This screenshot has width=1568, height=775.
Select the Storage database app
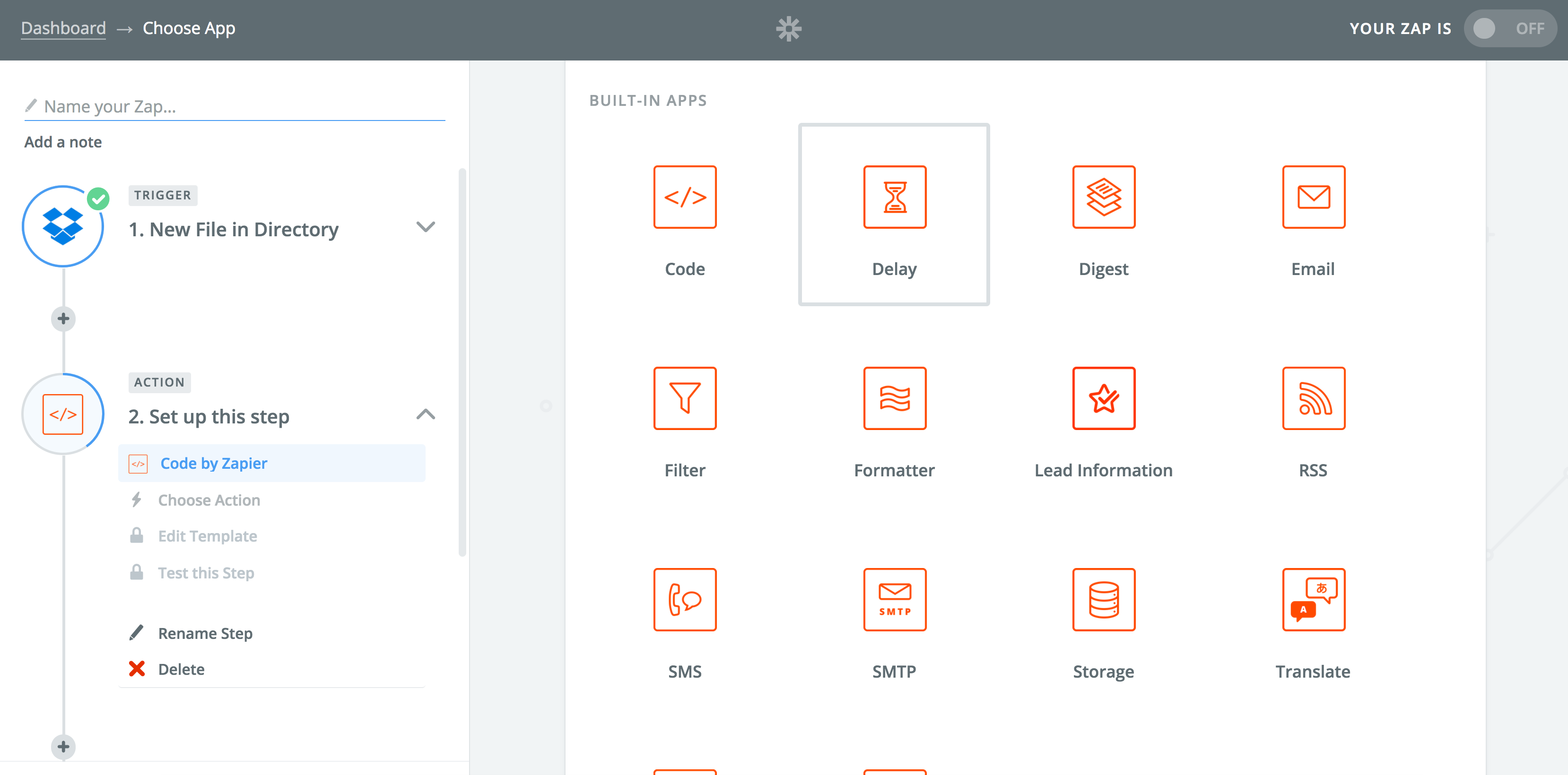1104,600
